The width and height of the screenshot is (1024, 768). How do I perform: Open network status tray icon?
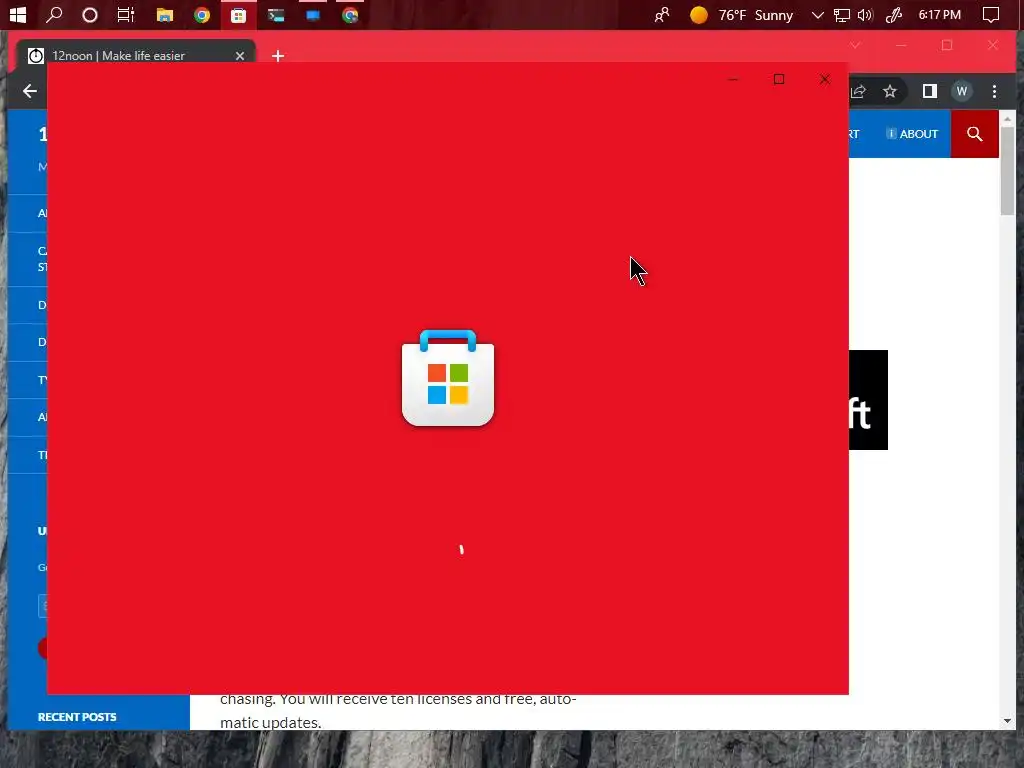pos(842,15)
